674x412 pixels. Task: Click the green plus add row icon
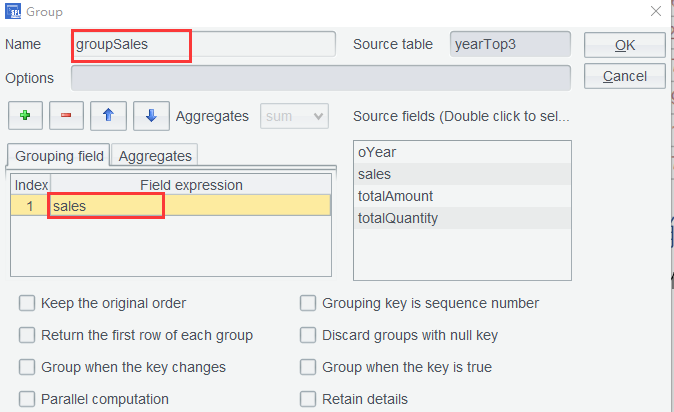click(x=24, y=116)
